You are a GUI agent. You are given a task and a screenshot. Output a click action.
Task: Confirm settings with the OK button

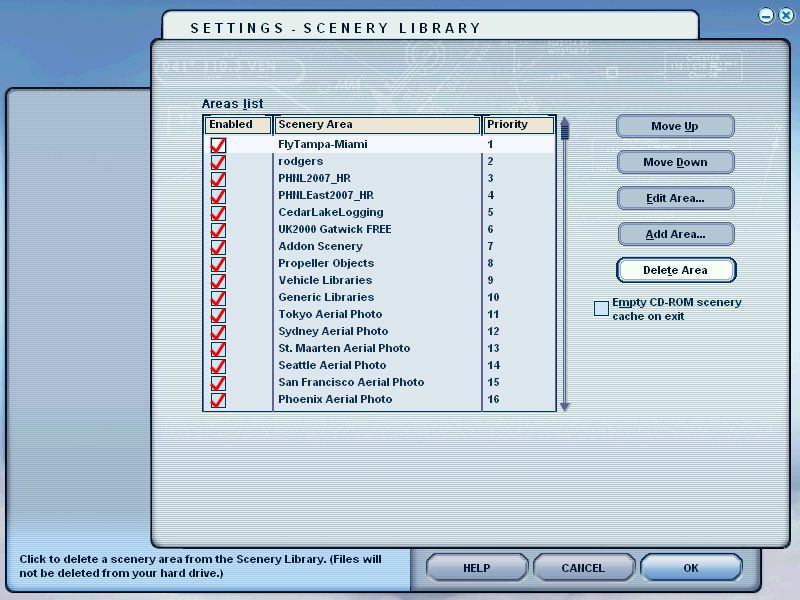(x=691, y=568)
